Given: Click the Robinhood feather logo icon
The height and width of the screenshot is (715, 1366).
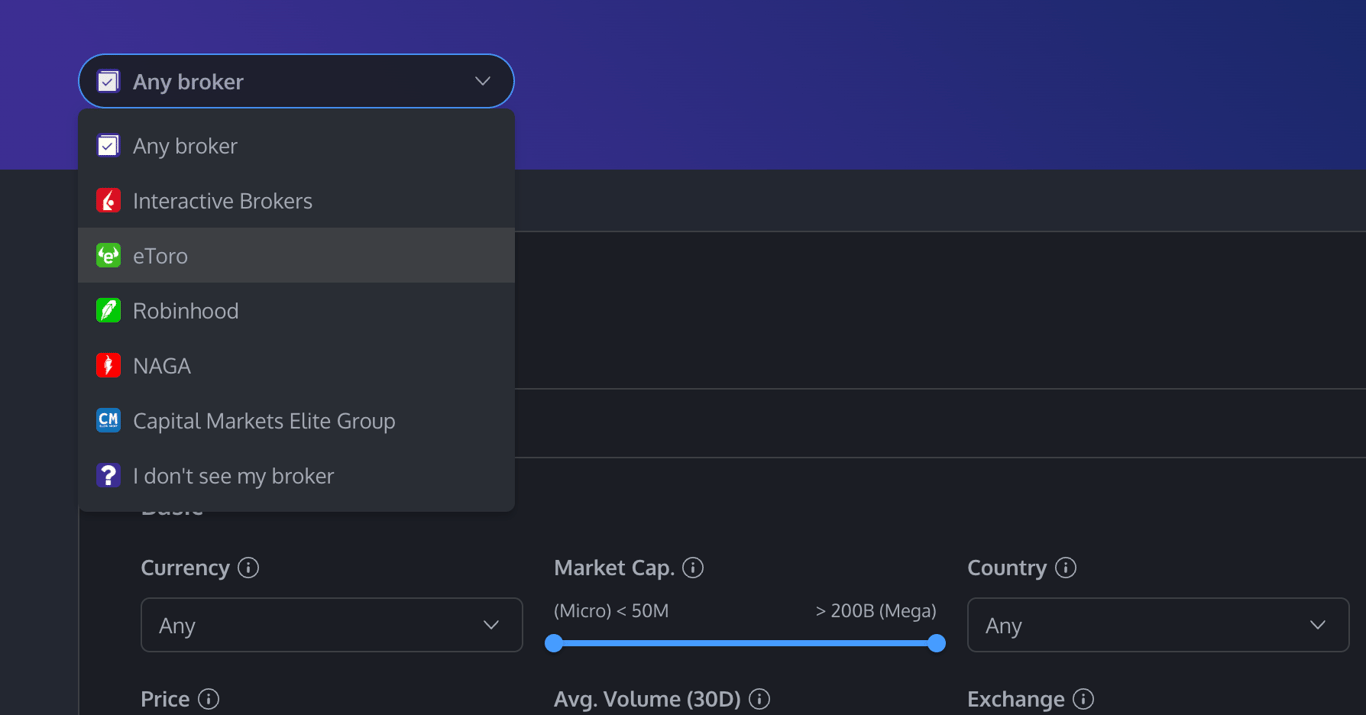Looking at the screenshot, I should click(x=108, y=311).
